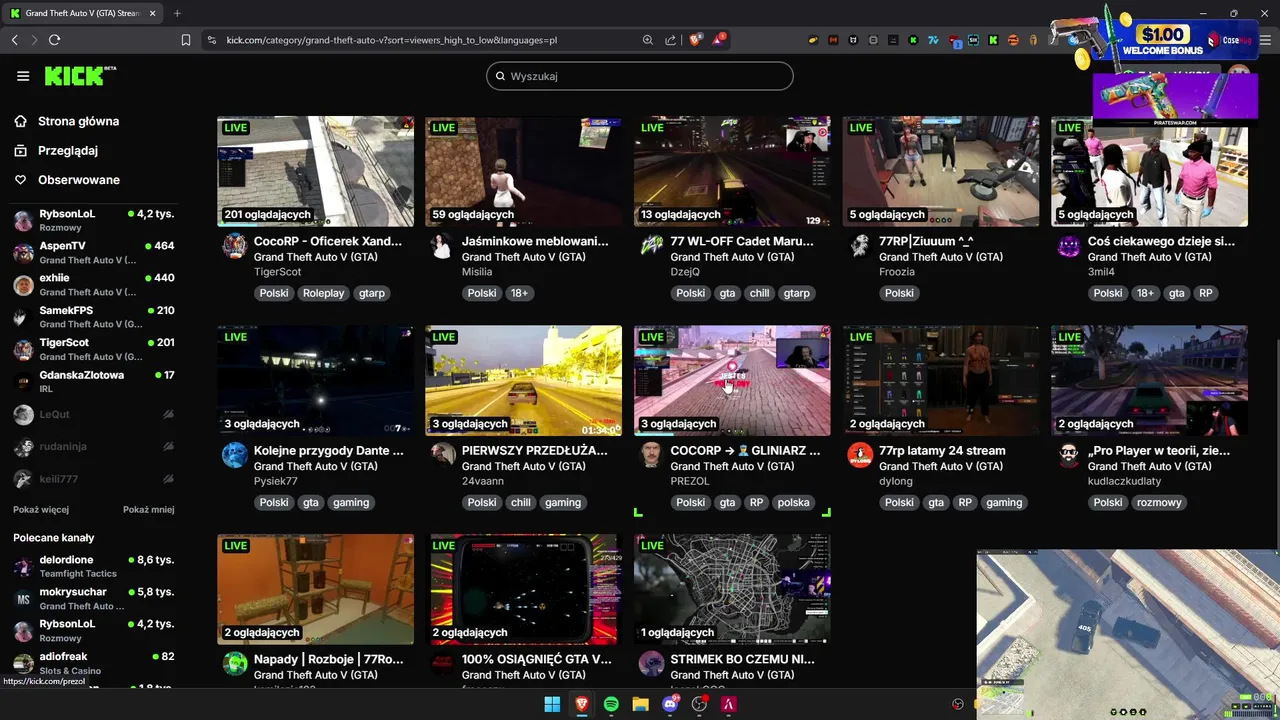The width and height of the screenshot is (1280, 720).
Task: Click the Wyszukaj search field
Action: [640, 76]
